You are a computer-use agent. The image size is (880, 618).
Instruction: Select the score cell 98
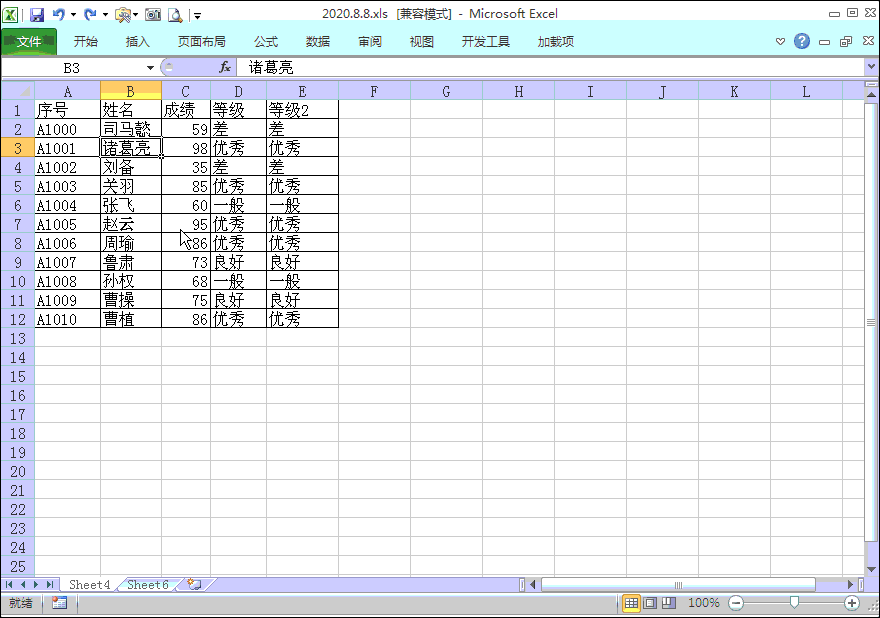(x=186, y=148)
